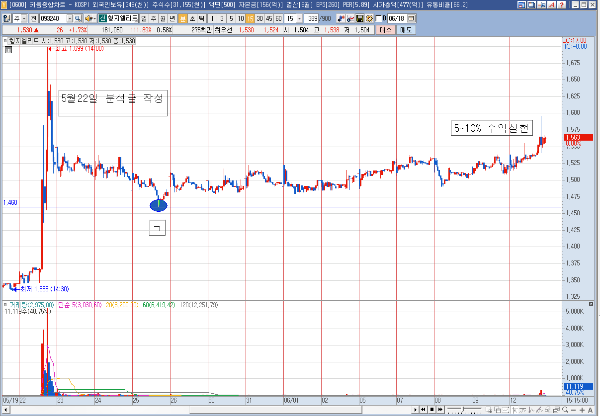Screen dimensions: 600x418
Task: Toggle the checkbox before the 06/18 date field
Action: click(379, 18)
